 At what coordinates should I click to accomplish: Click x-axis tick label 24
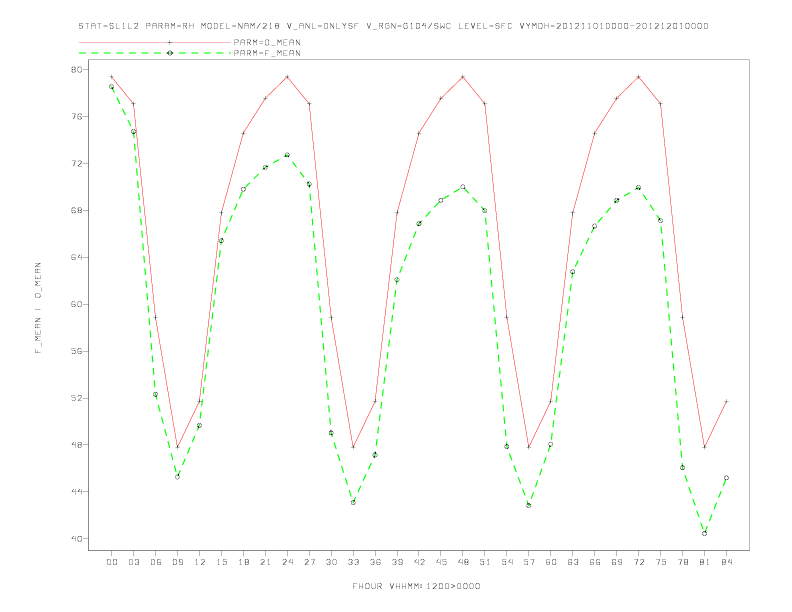coord(287,562)
